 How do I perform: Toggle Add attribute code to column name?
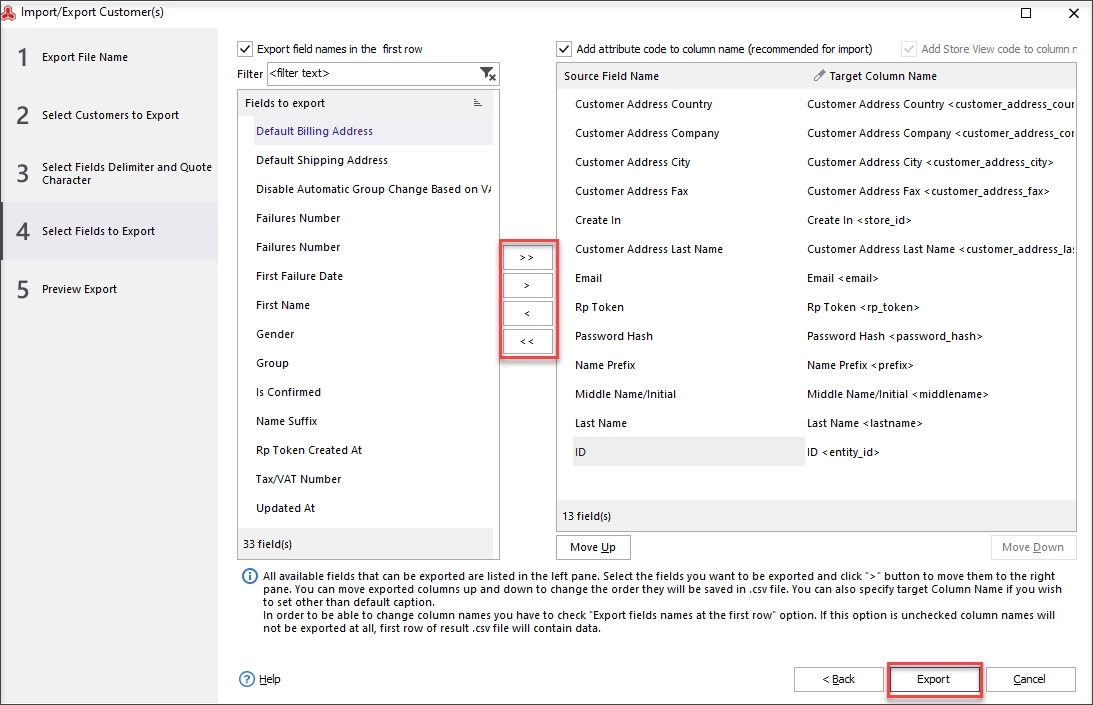564,49
